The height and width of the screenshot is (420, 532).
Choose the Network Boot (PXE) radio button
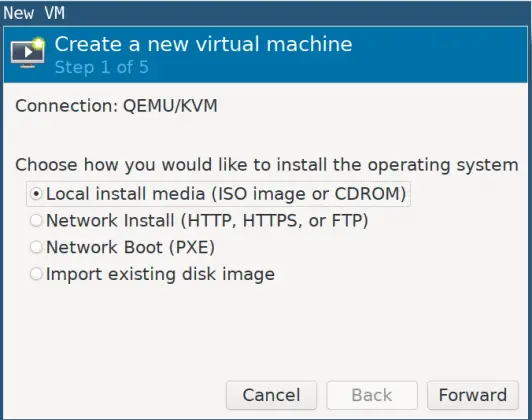36,247
